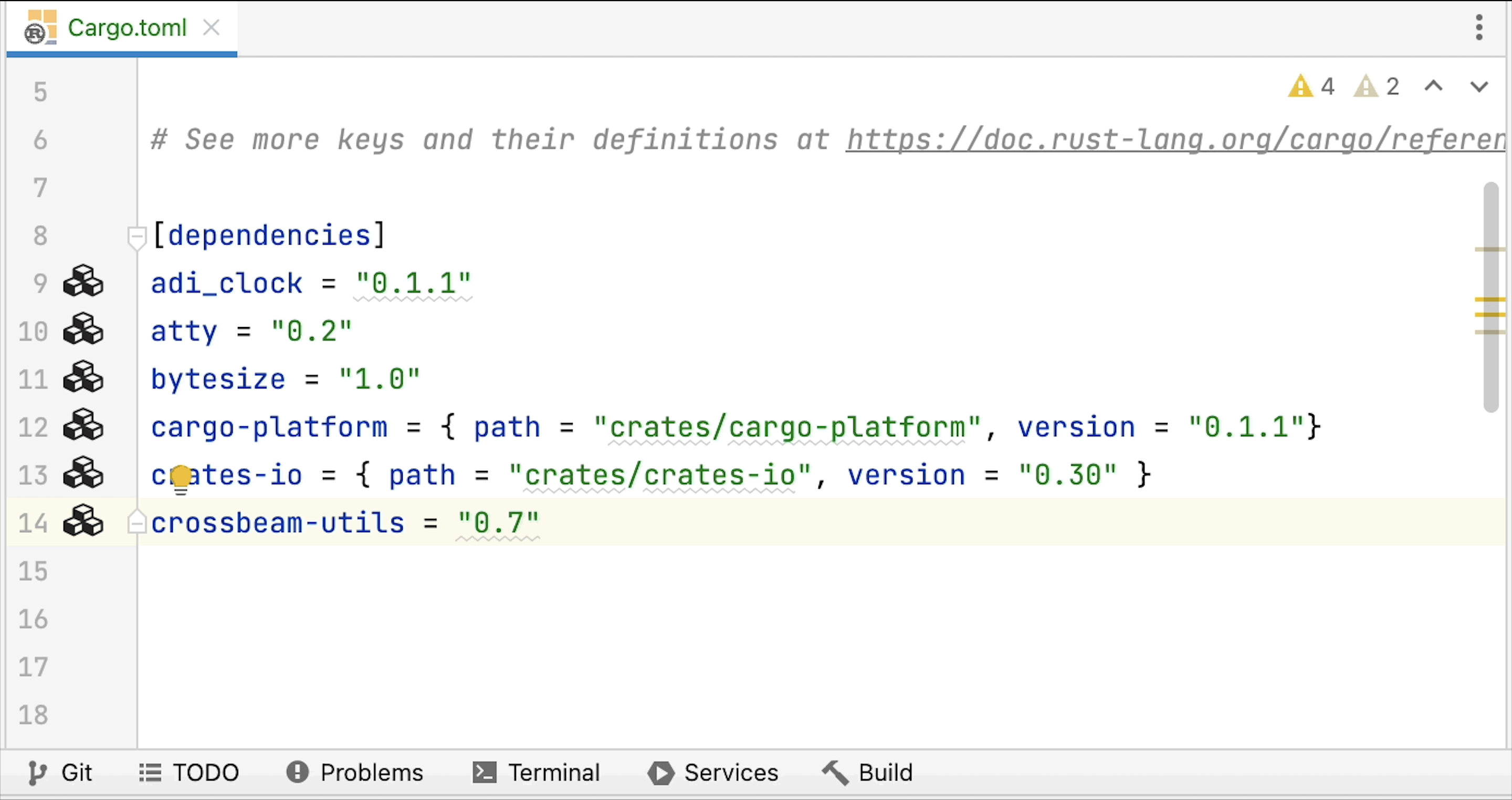Open the Problems tool window
This screenshot has height=800, width=1512.
pyautogui.click(x=354, y=772)
